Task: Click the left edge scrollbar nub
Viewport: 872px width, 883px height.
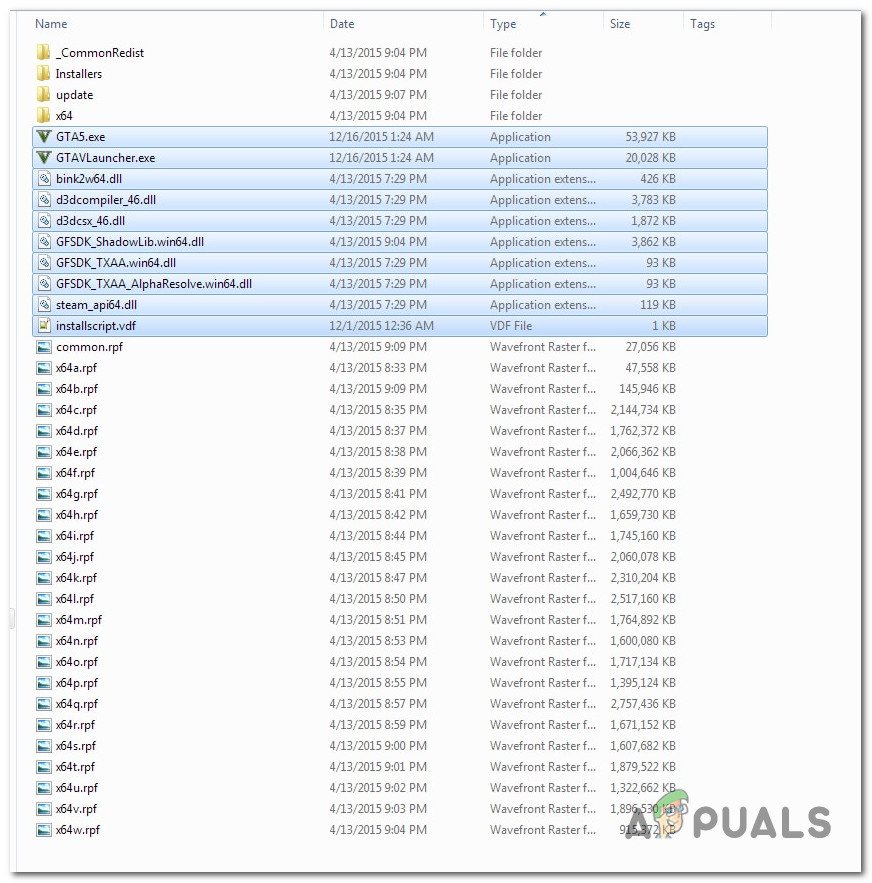Action: point(13,620)
